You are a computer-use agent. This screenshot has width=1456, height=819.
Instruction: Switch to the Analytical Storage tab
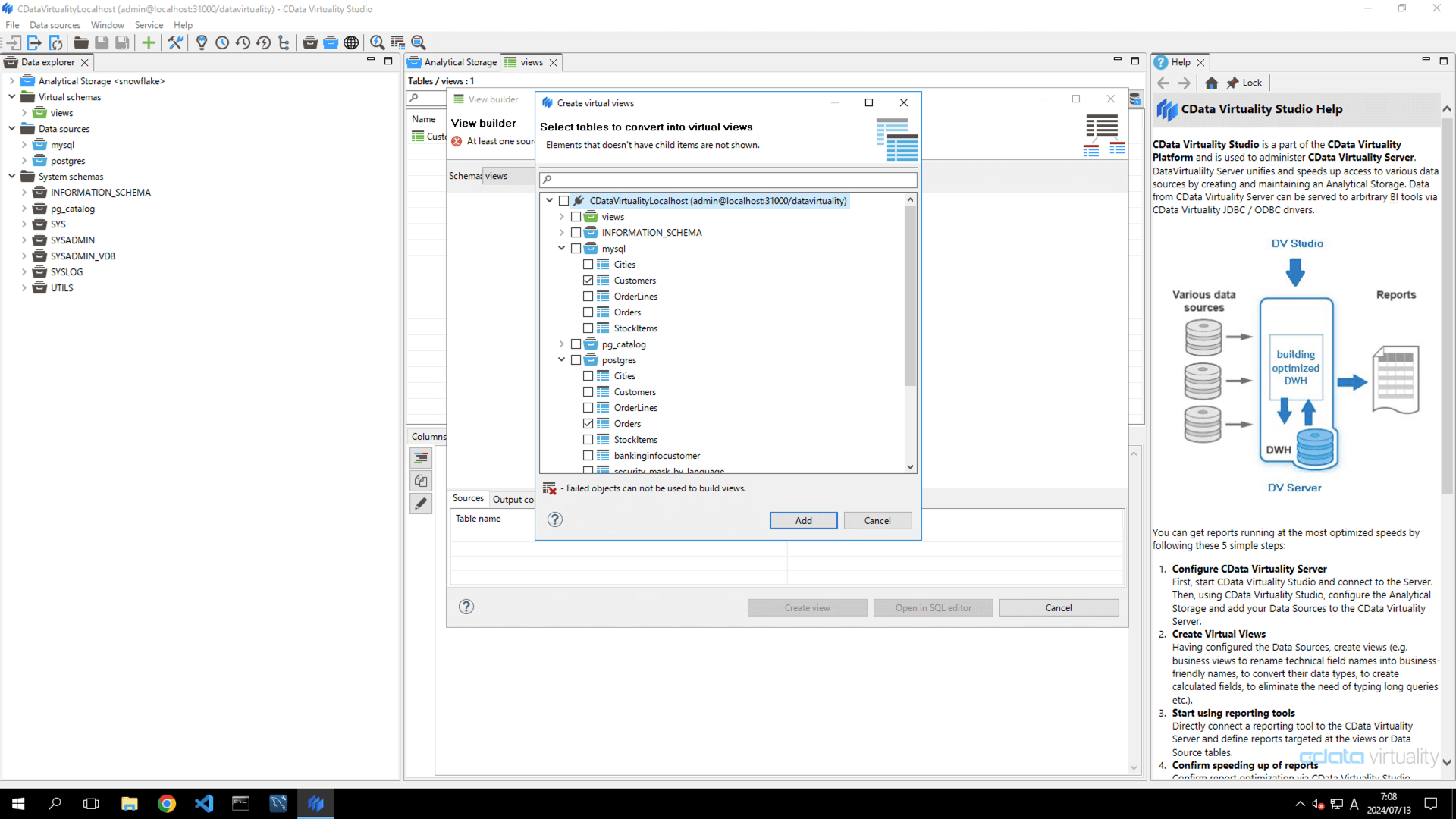click(x=458, y=62)
